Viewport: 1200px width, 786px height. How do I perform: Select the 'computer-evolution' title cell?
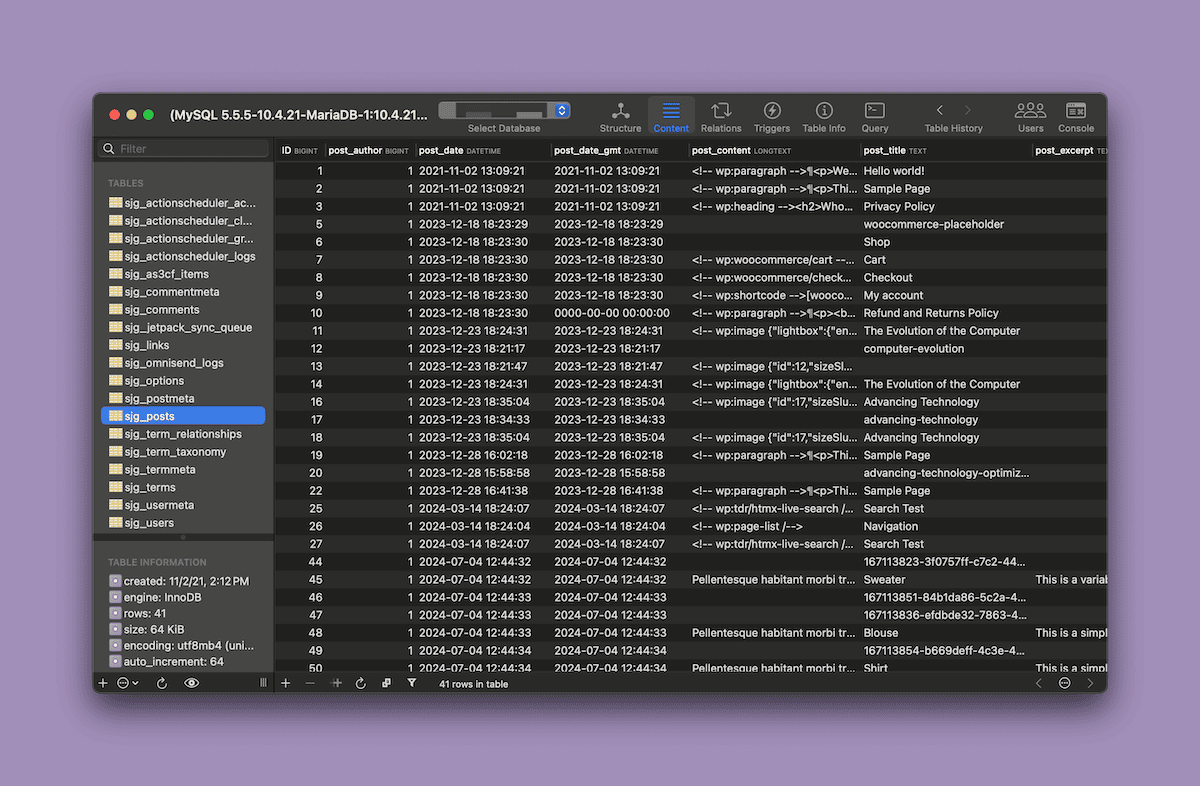pyautogui.click(x=946, y=349)
